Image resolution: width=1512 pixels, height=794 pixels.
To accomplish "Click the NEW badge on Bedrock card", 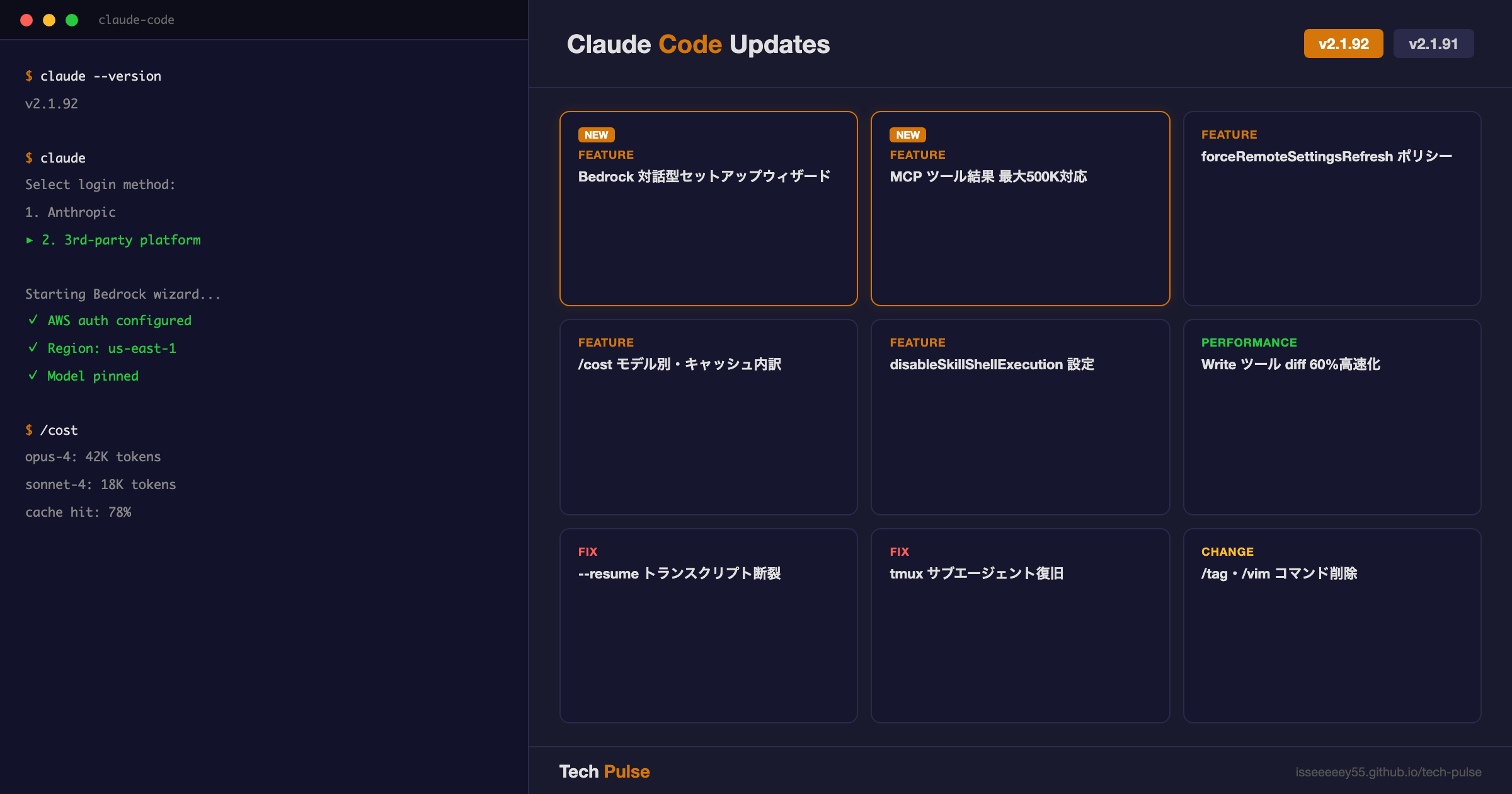I will (x=596, y=135).
